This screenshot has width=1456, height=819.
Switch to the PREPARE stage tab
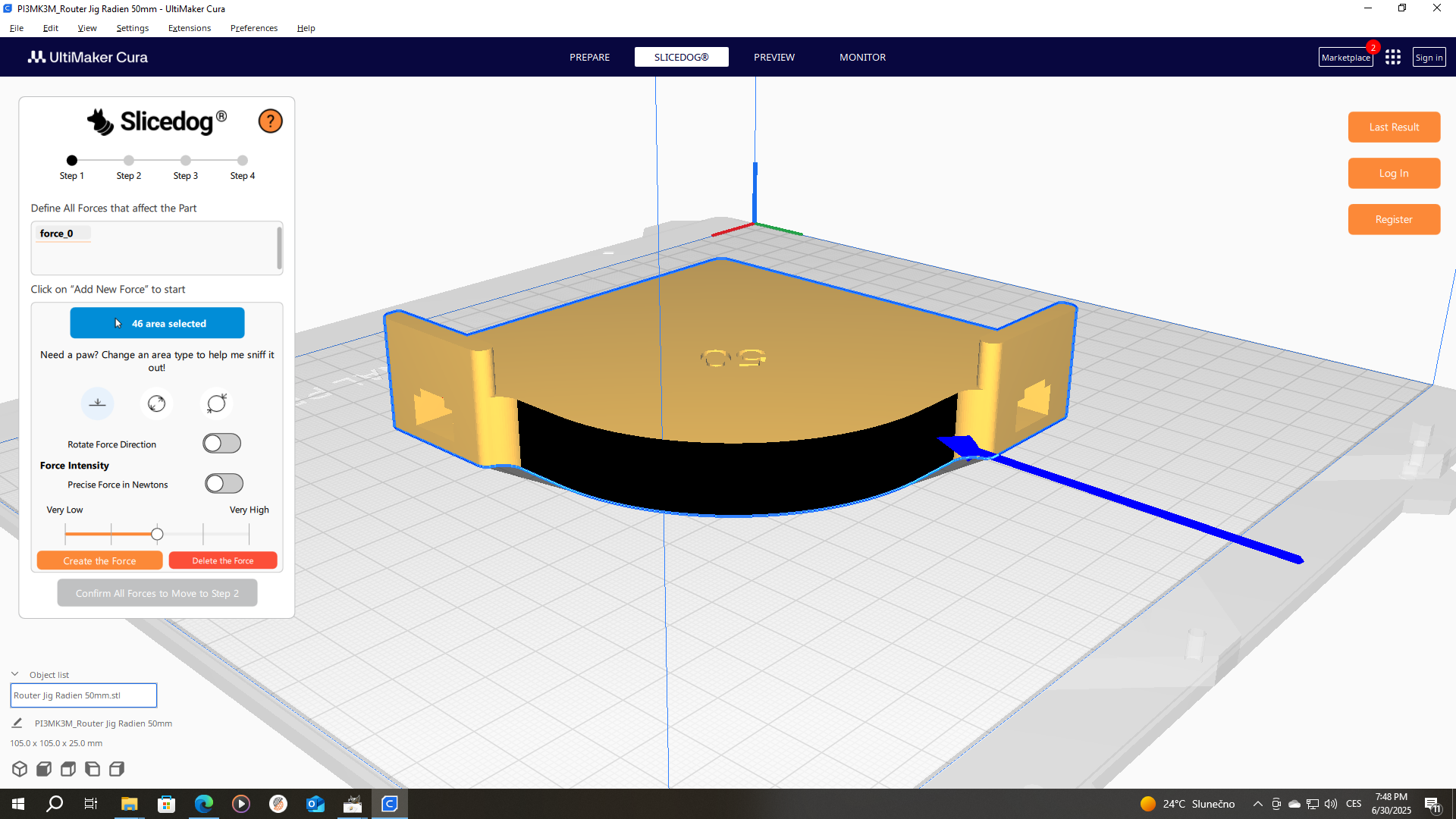tap(589, 58)
